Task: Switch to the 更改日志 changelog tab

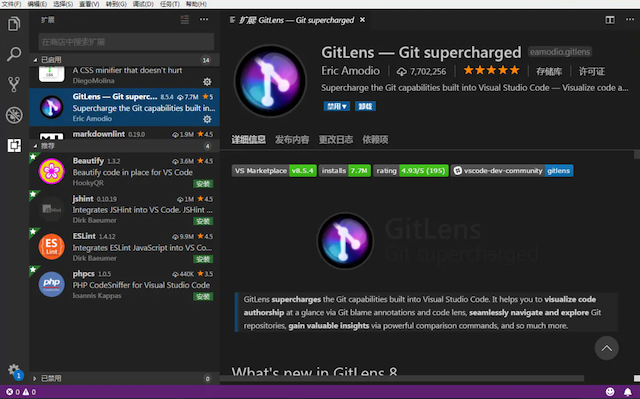Action: tap(336, 140)
